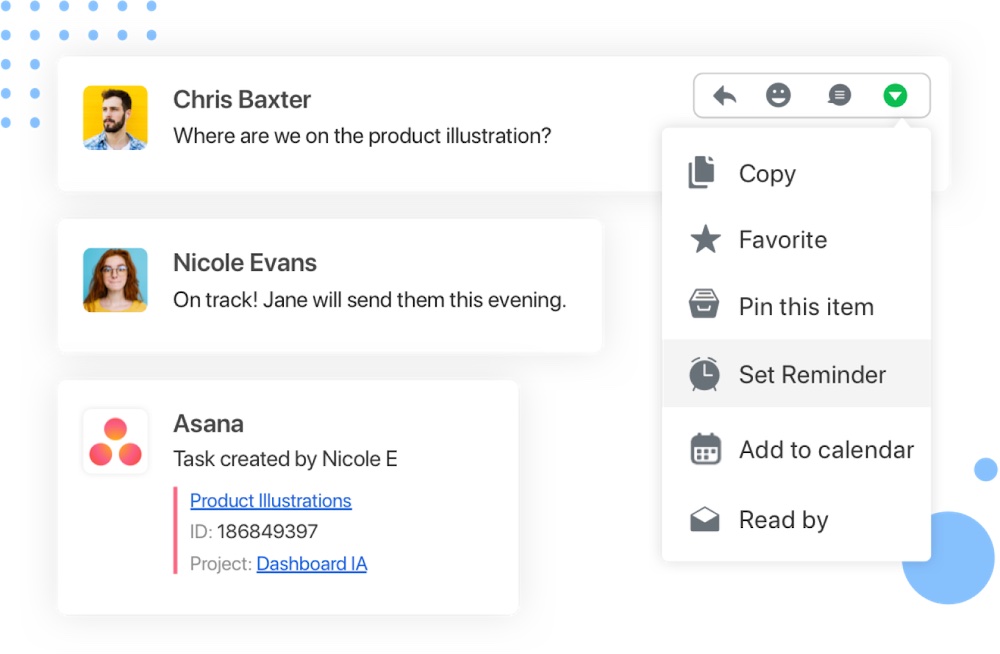
Task: Choose Set Reminder from the context menu
Action: pos(811,374)
